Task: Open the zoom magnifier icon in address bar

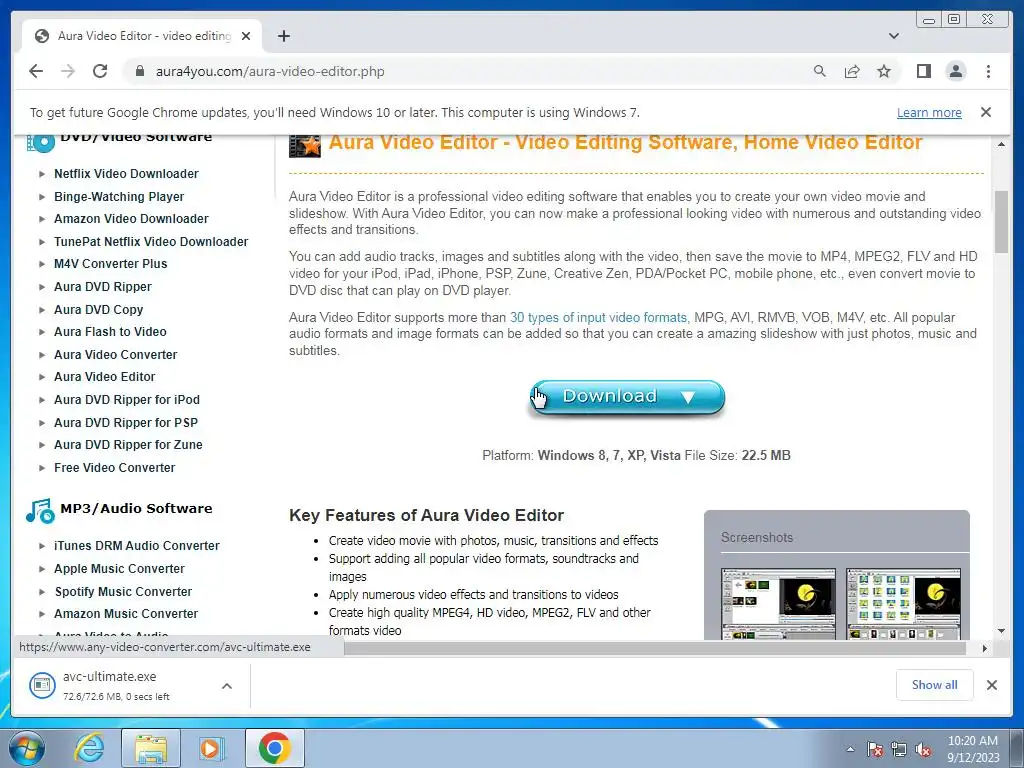Action: point(820,71)
